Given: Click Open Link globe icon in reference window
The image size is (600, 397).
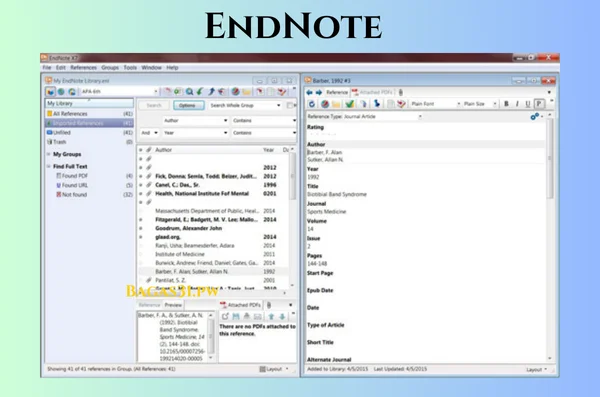Looking at the screenshot, I should pos(325,104).
